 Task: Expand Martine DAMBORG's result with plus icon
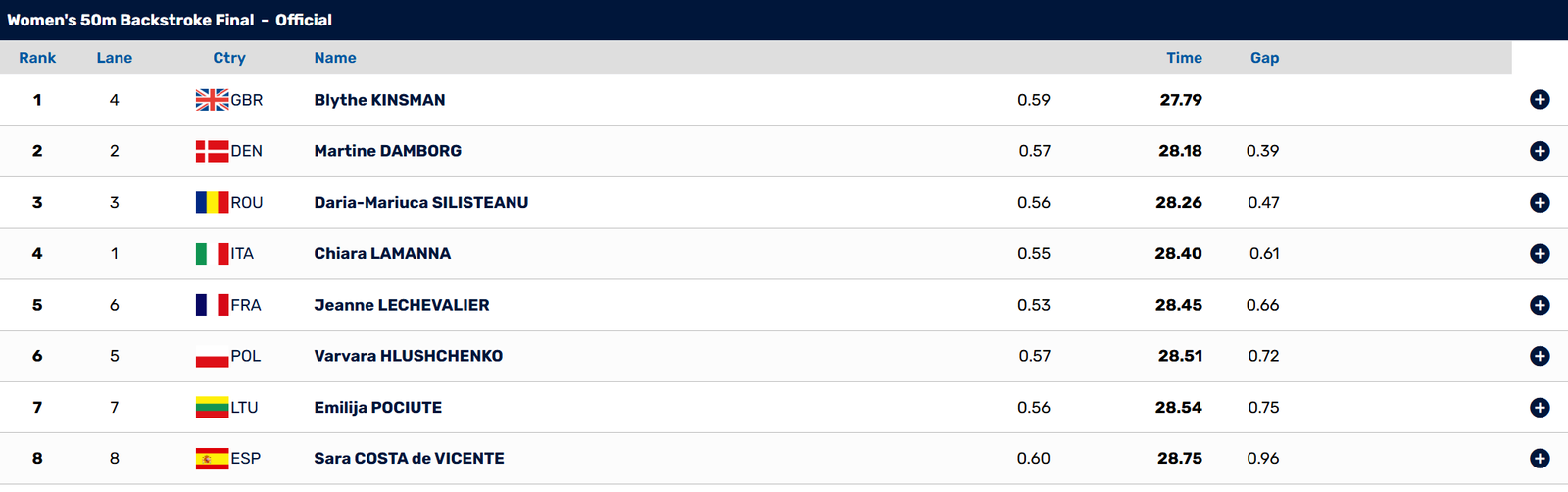tap(1540, 151)
